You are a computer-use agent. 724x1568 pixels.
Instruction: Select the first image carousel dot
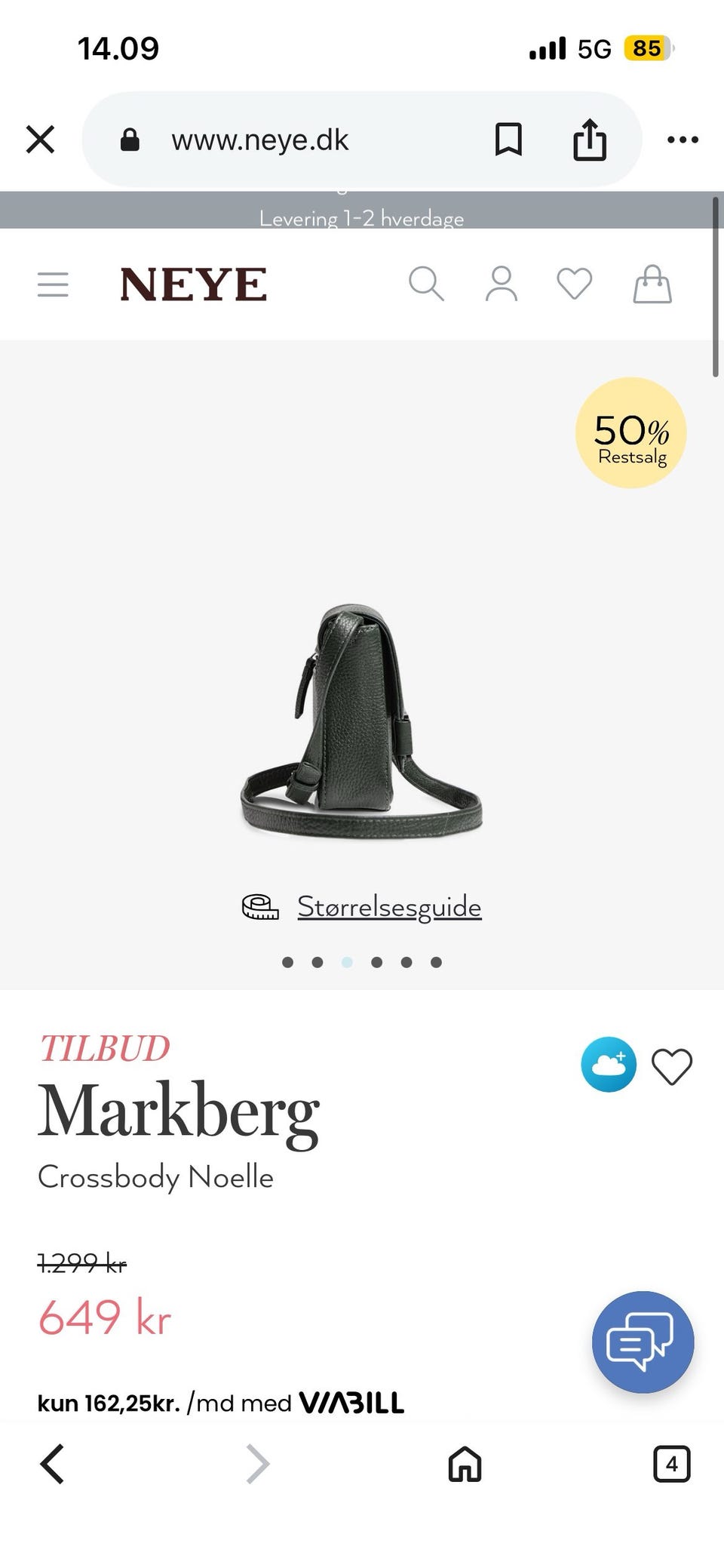tap(287, 962)
